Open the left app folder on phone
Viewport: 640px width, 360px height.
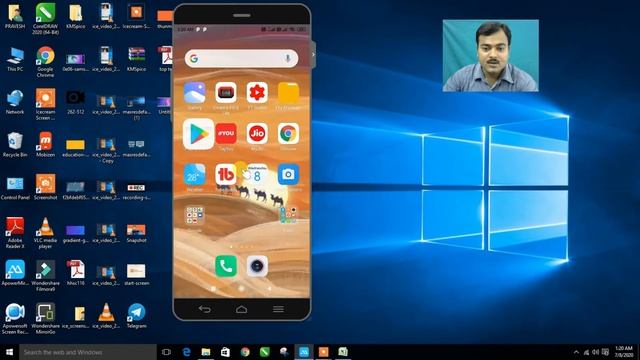[194, 216]
